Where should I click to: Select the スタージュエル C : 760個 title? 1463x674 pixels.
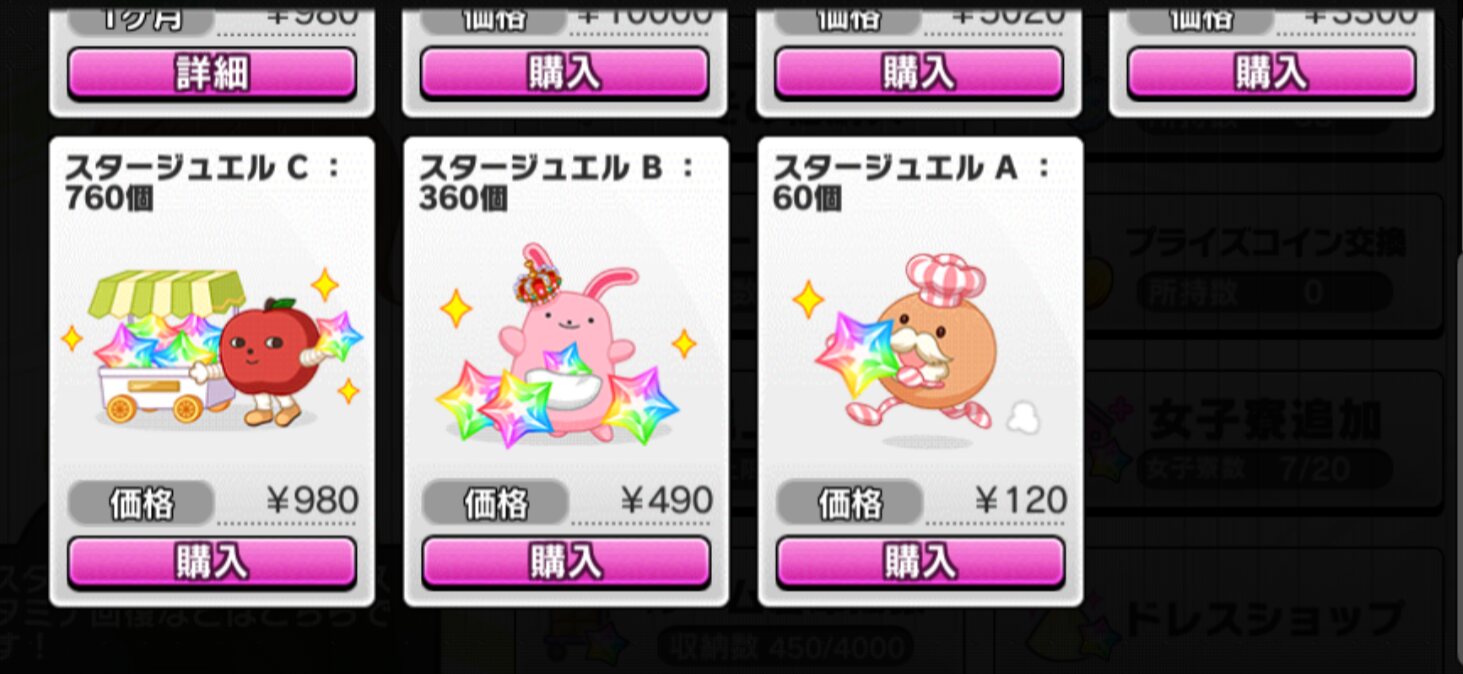pyautogui.click(x=203, y=183)
